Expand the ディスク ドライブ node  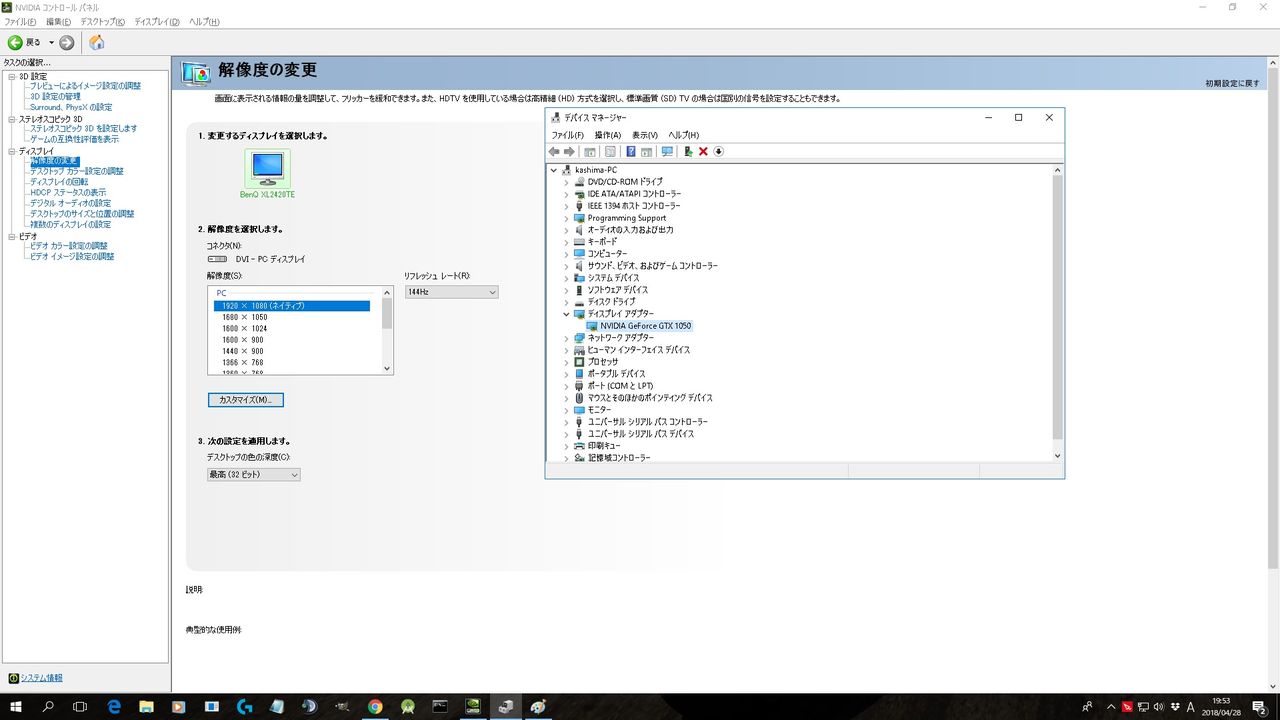click(566, 302)
